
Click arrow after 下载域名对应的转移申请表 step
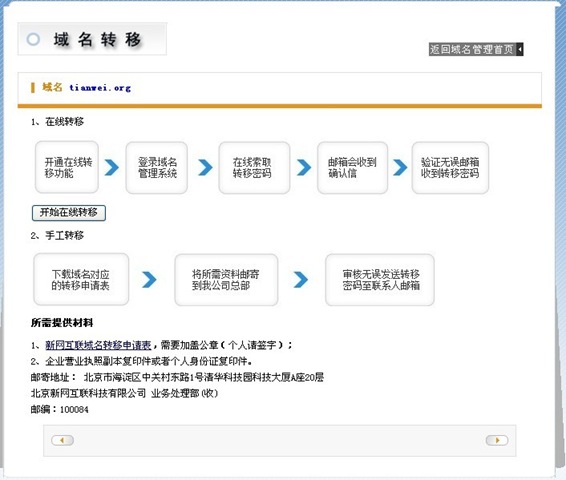(149, 280)
